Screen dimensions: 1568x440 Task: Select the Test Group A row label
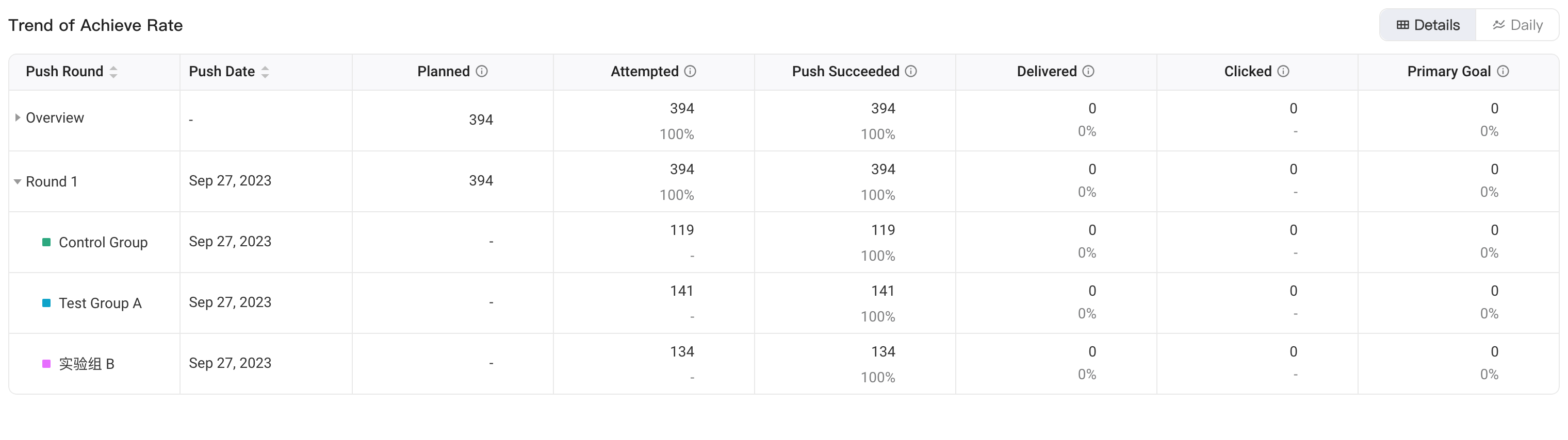100,303
